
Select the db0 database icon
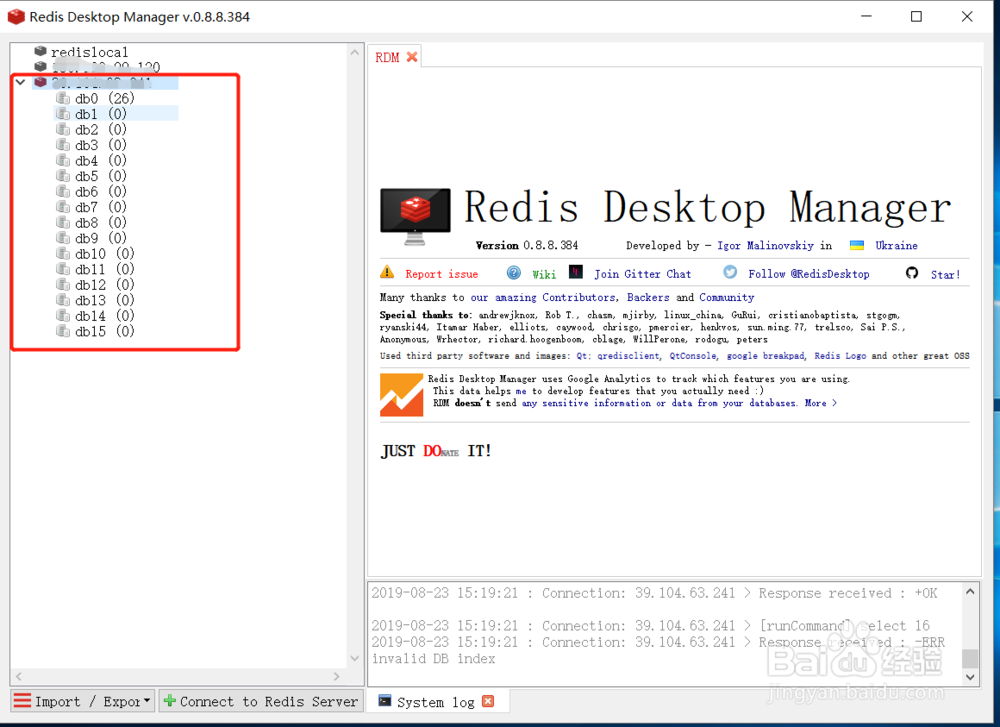63,98
